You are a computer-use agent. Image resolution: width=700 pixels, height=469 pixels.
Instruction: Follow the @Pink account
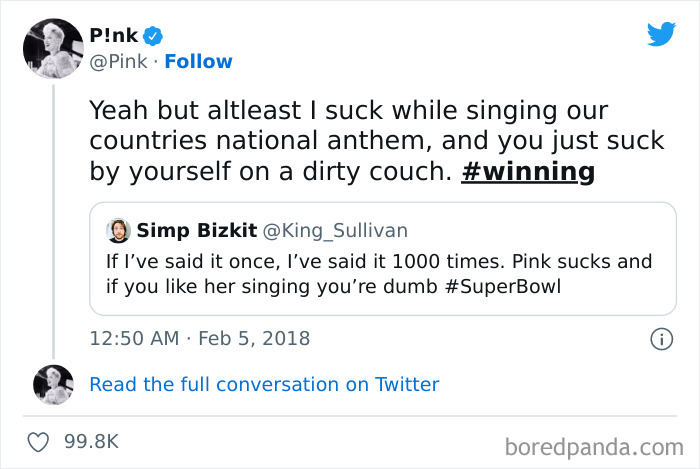click(198, 62)
